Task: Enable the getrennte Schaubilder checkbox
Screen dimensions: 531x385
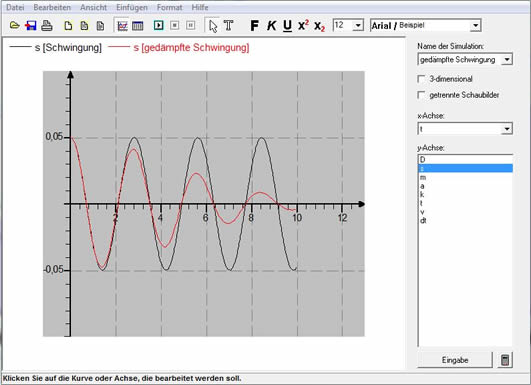Action: (x=421, y=95)
